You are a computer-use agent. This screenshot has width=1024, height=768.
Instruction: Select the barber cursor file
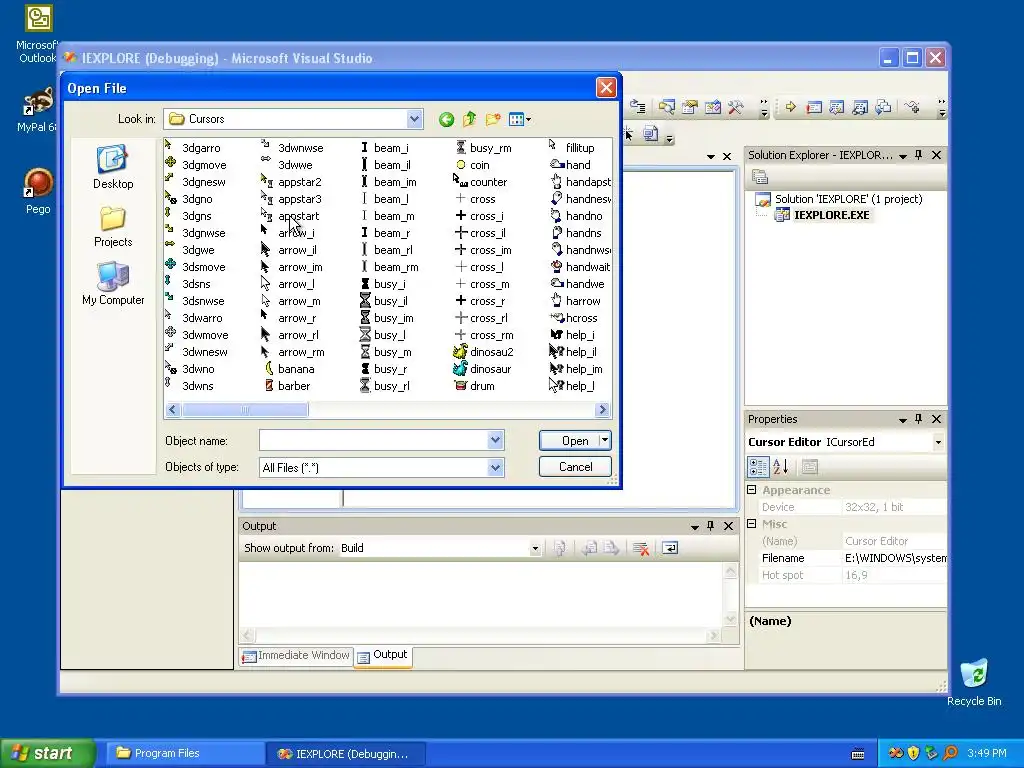tap(287, 386)
